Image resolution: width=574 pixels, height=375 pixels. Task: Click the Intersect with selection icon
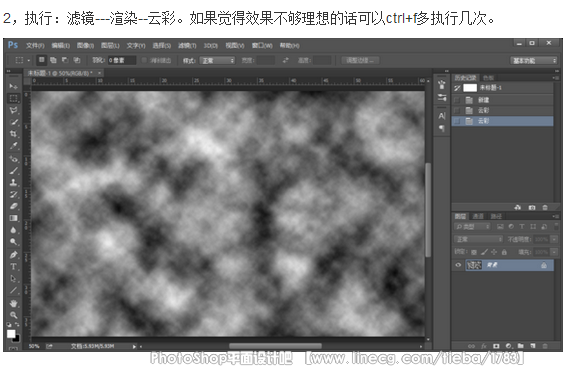77,60
